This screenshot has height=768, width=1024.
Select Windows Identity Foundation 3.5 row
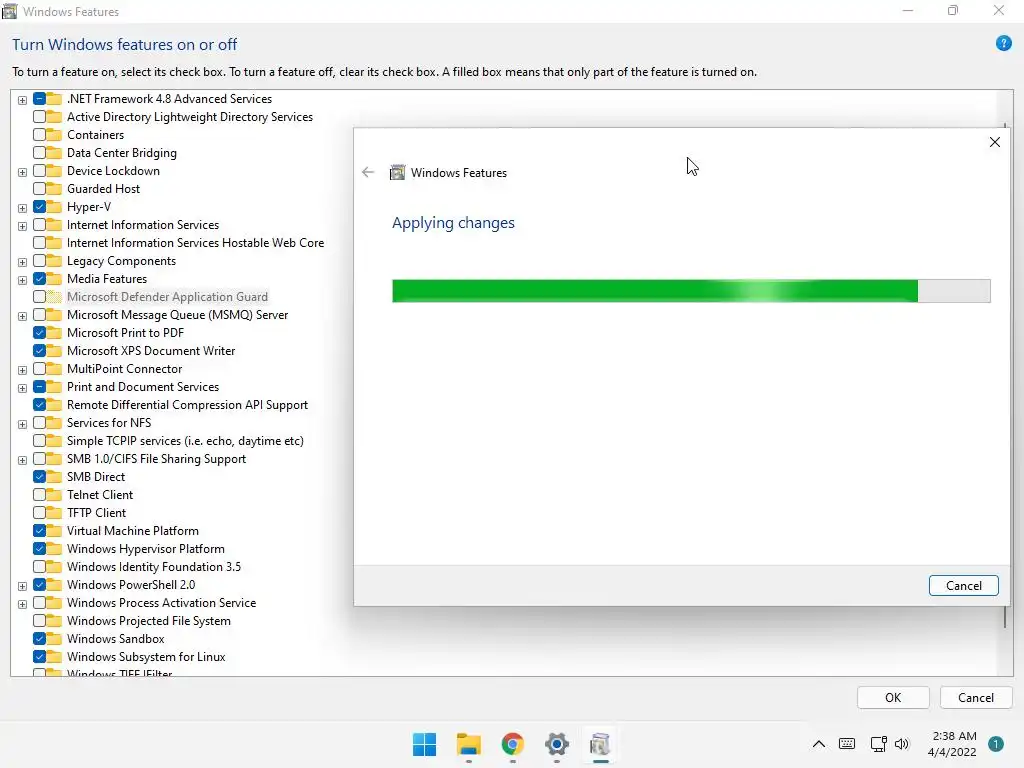pyautogui.click(x=153, y=567)
